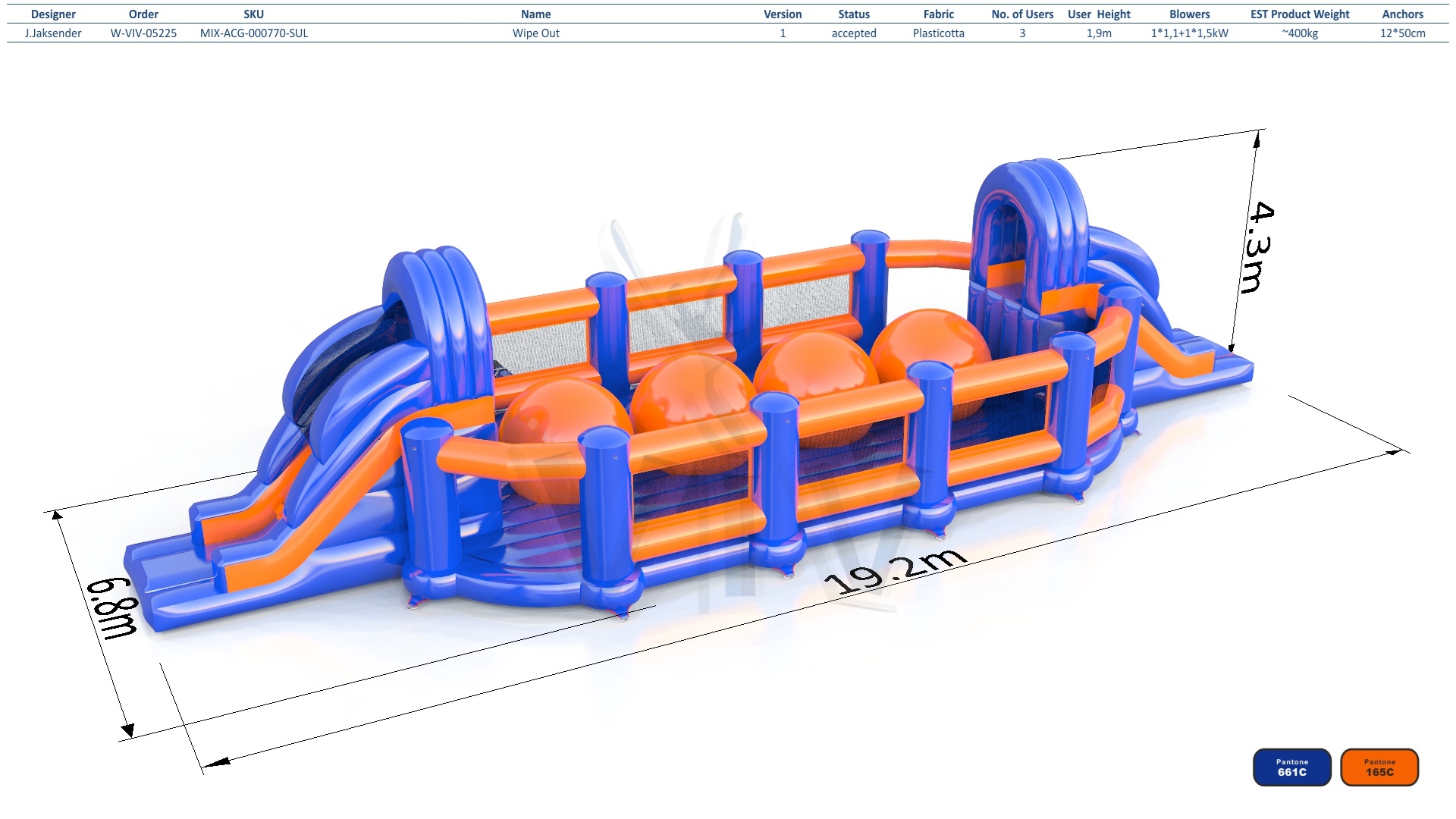Select number of users value 3
The image size is (1456, 819).
(1022, 33)
